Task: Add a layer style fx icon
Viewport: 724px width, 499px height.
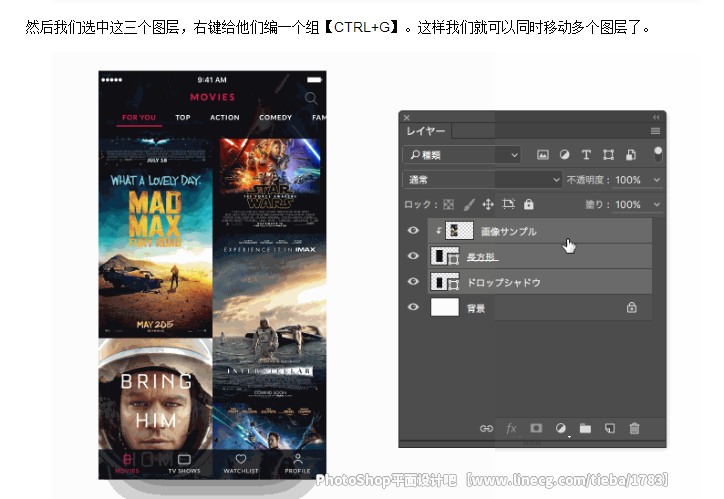Action: (x=511, y=428)
